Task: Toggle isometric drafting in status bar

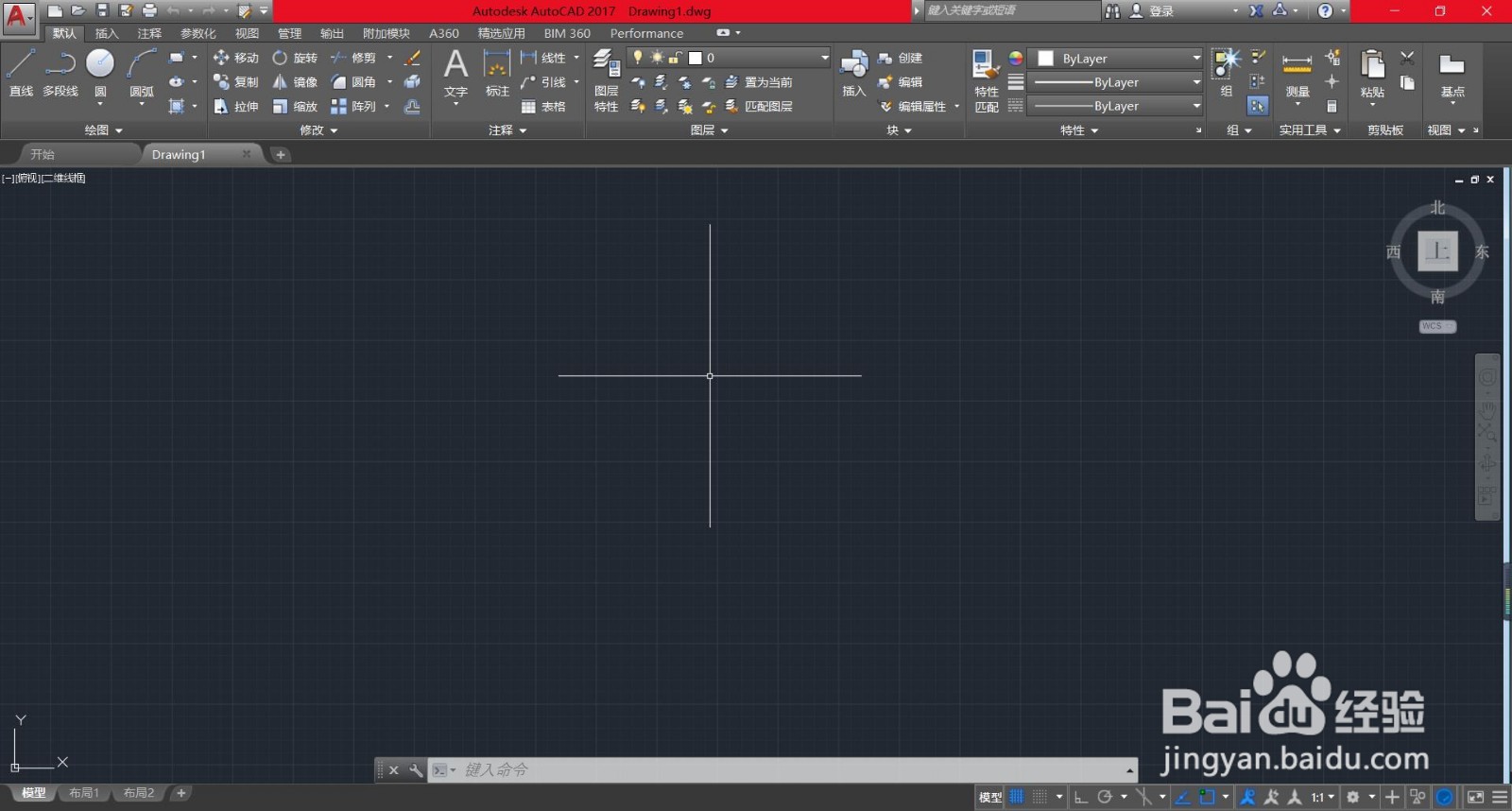Action: 1143,797
